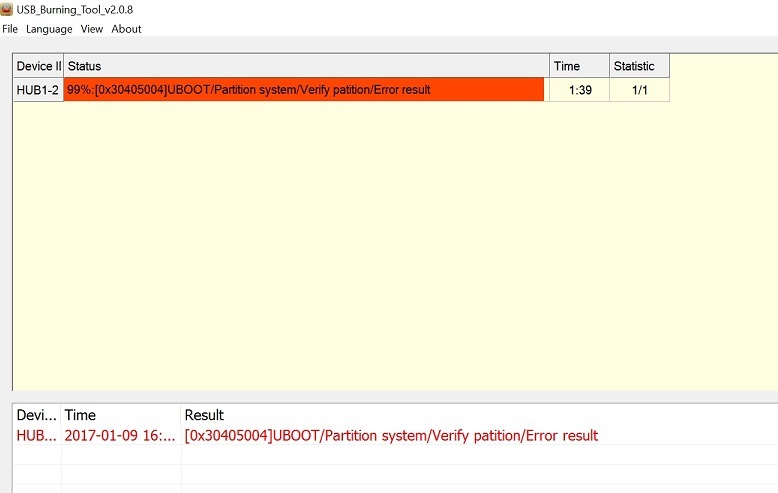Screen dimensions: 778x493
Task: Open the View menu
Action: 92,29
